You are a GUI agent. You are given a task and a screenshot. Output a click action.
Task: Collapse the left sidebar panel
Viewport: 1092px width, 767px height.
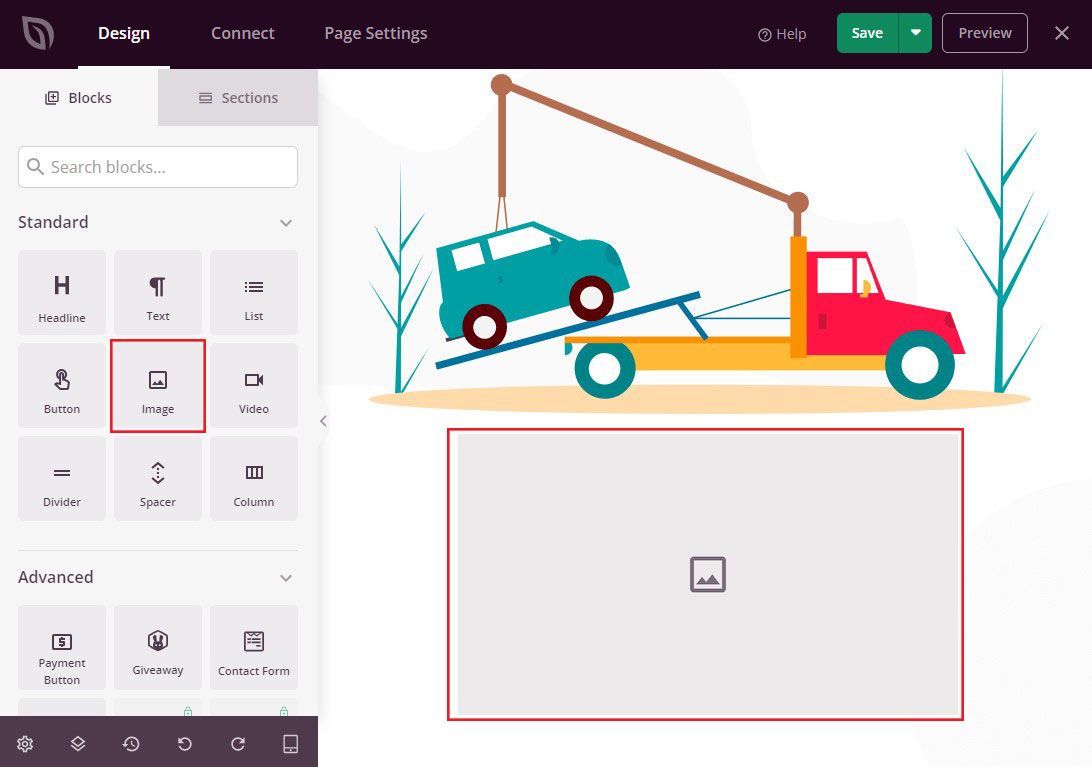(x=323, y=421)
